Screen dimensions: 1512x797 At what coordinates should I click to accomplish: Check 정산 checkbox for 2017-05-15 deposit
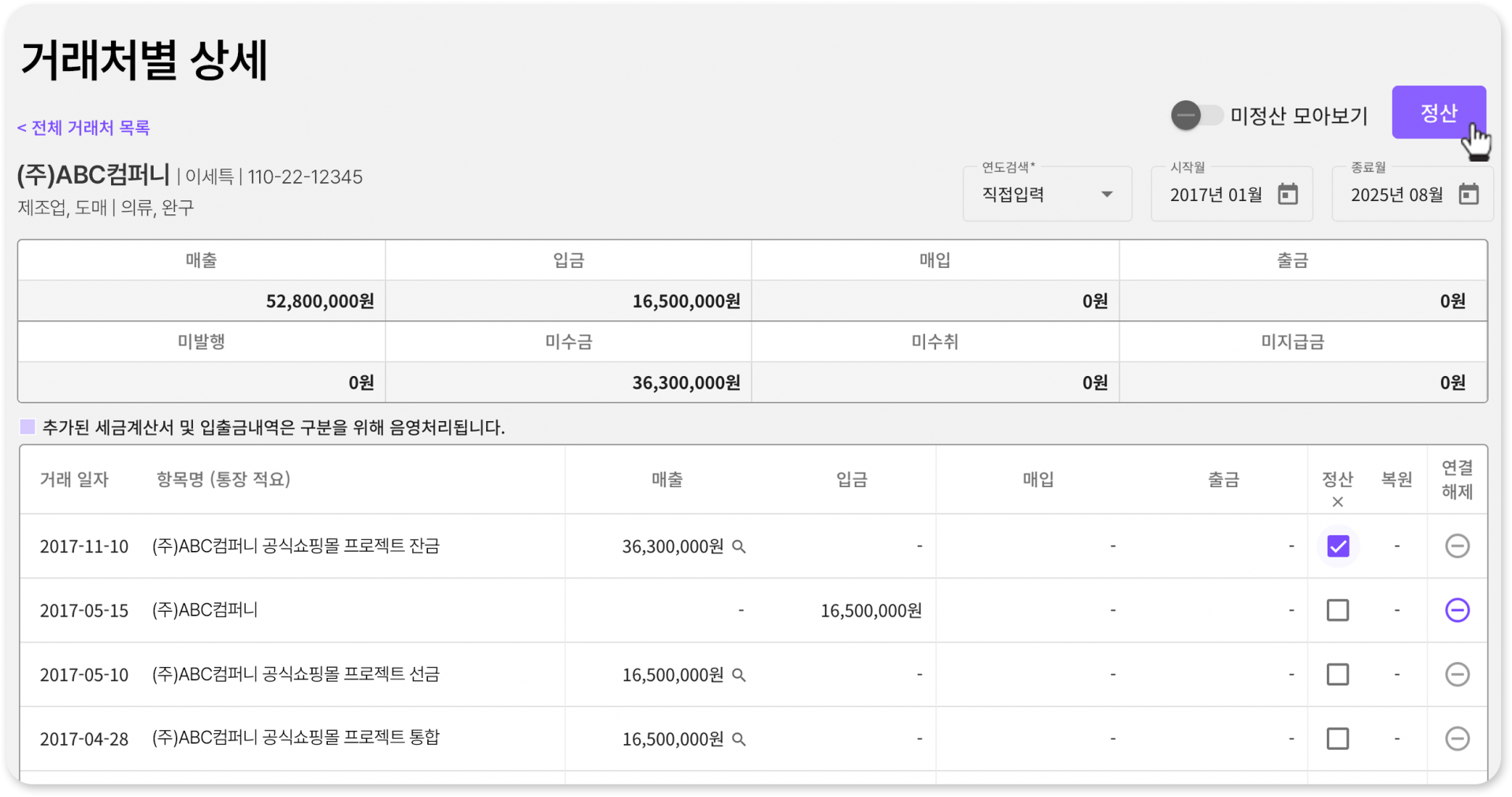click(1337, 610)
